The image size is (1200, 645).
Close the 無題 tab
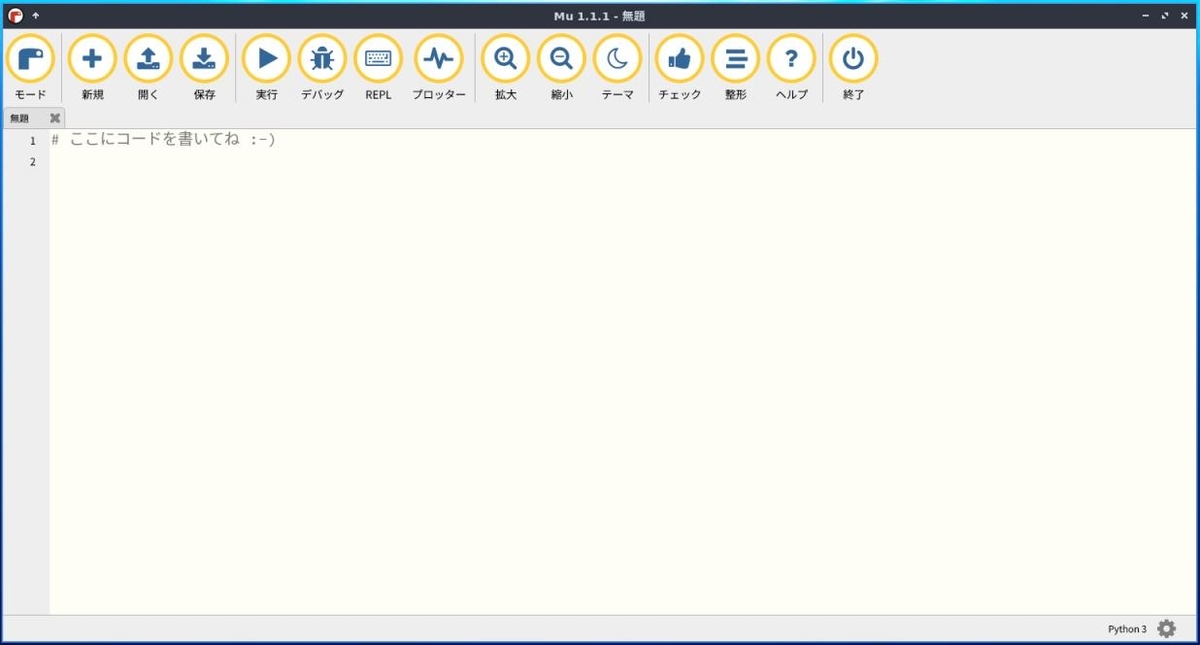[x=55, y=118]
